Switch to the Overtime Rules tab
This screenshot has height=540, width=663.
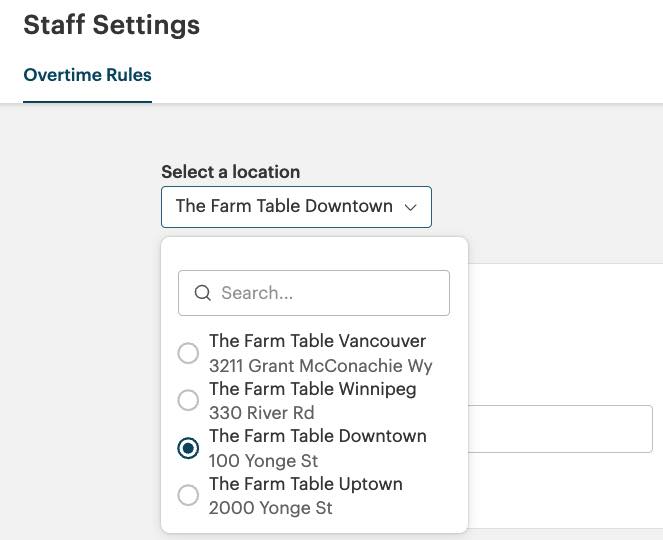(x=87, y=75)
